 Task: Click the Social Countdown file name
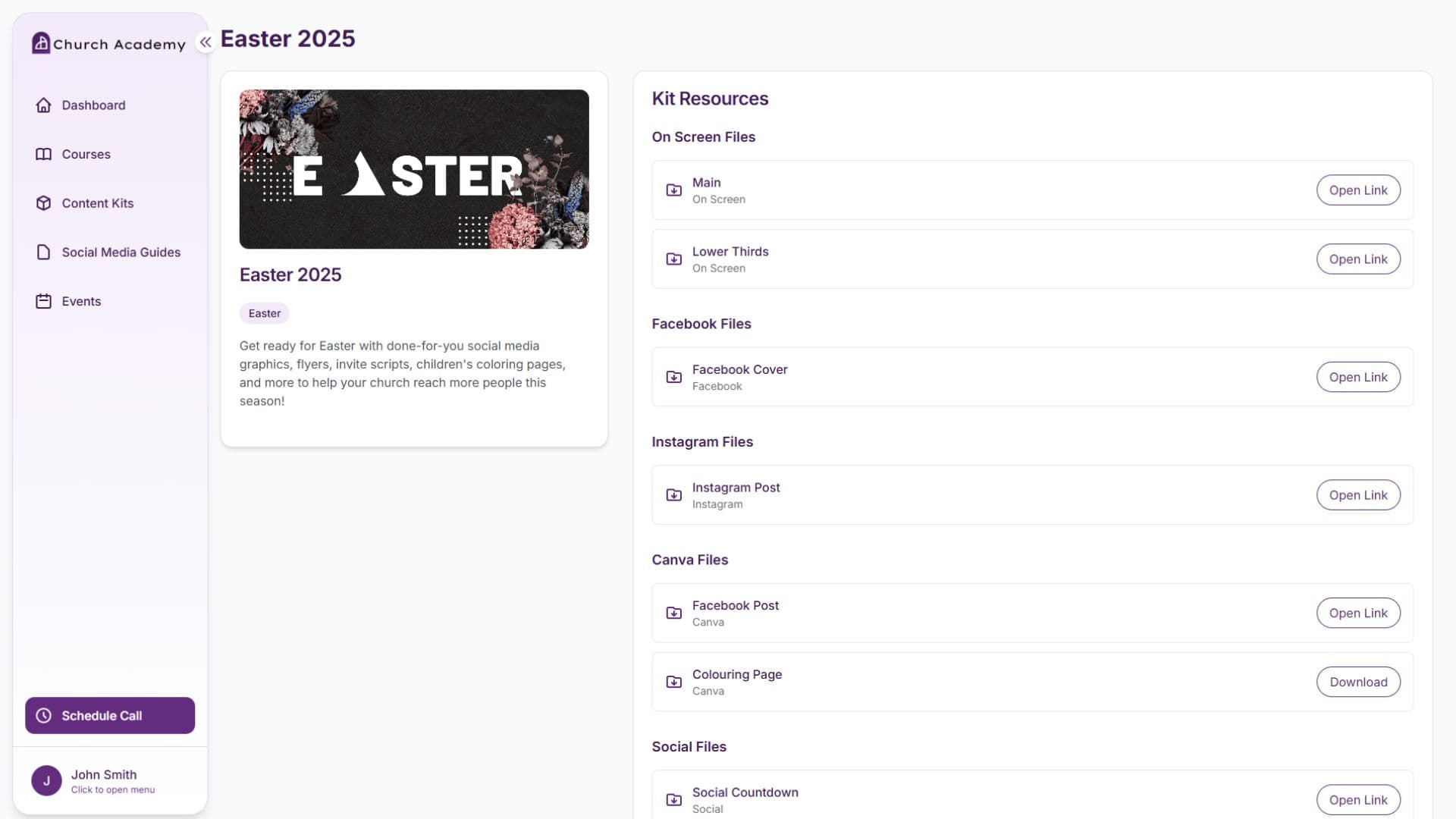click(745, 792)
